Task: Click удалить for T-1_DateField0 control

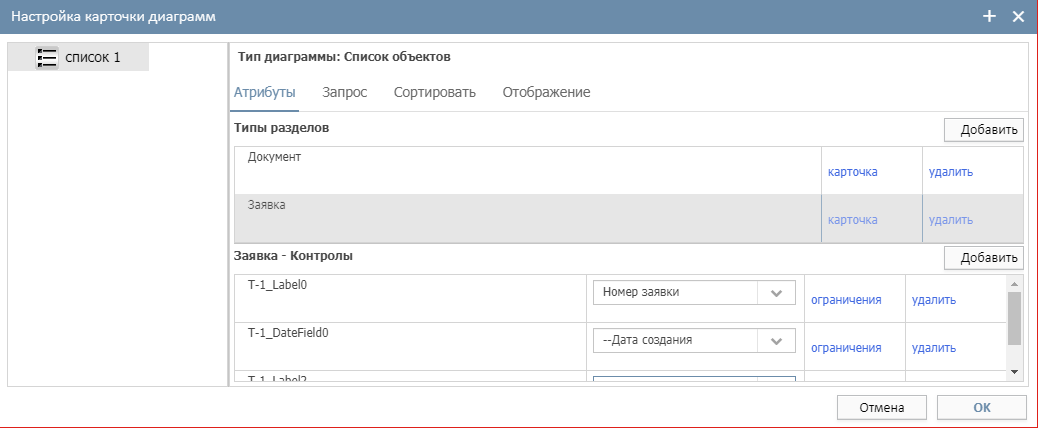Action: (x=933, y=348)
